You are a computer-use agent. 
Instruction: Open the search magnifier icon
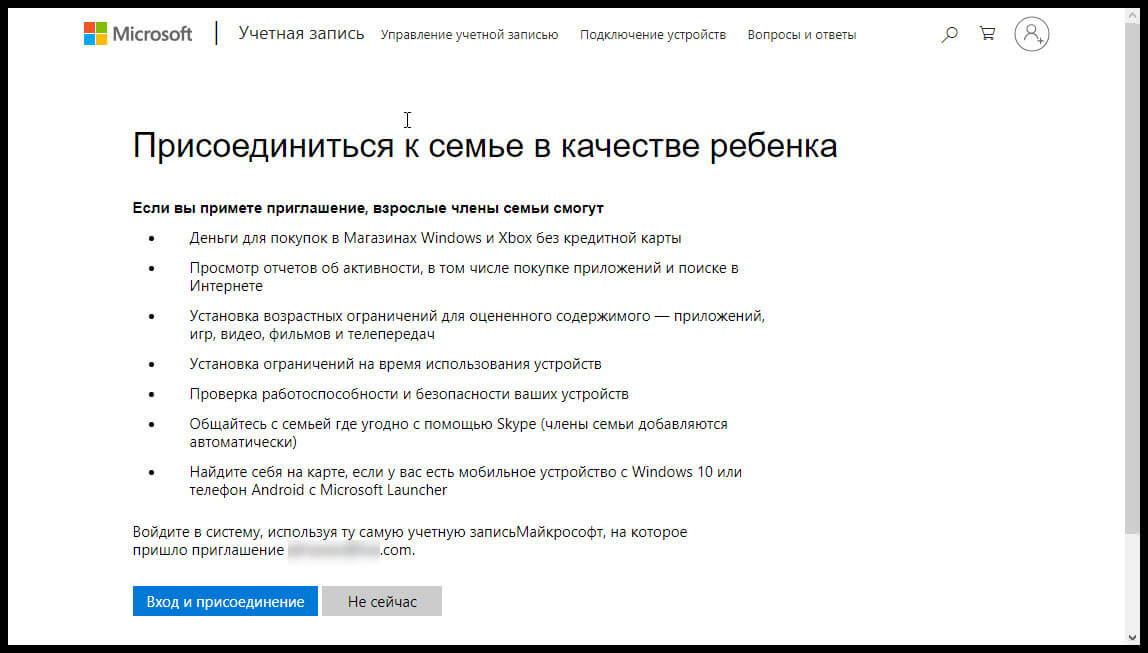(950, 34)
